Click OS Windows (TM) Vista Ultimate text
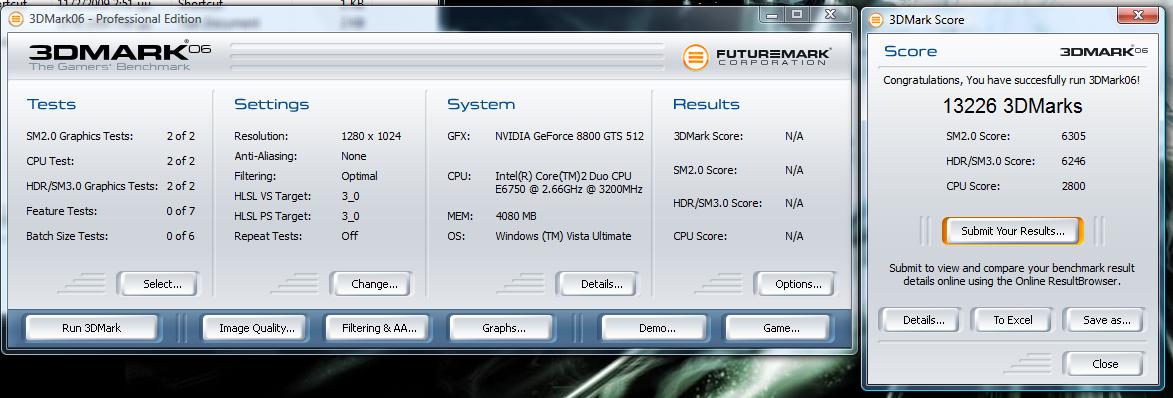 (563, 236)
